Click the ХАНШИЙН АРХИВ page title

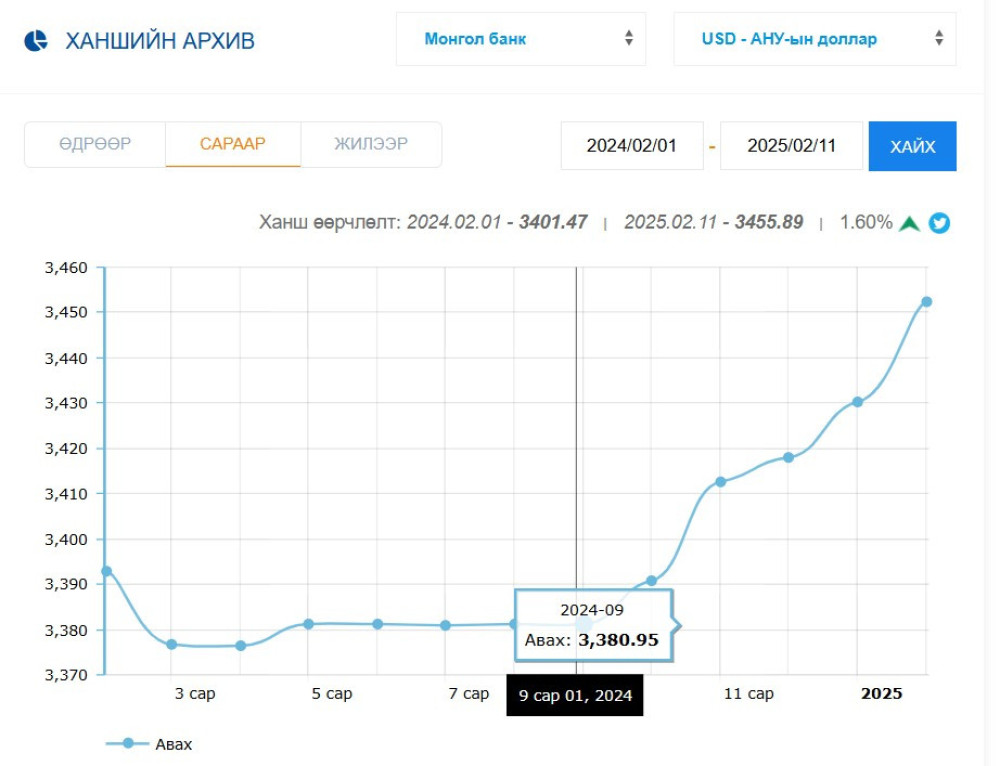click(x=160, y=41)
